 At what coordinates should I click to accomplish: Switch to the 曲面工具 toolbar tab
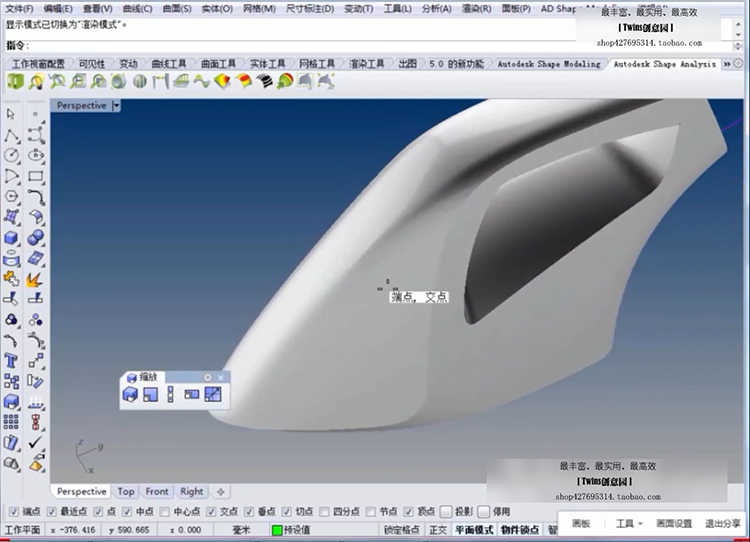[218, 64]
